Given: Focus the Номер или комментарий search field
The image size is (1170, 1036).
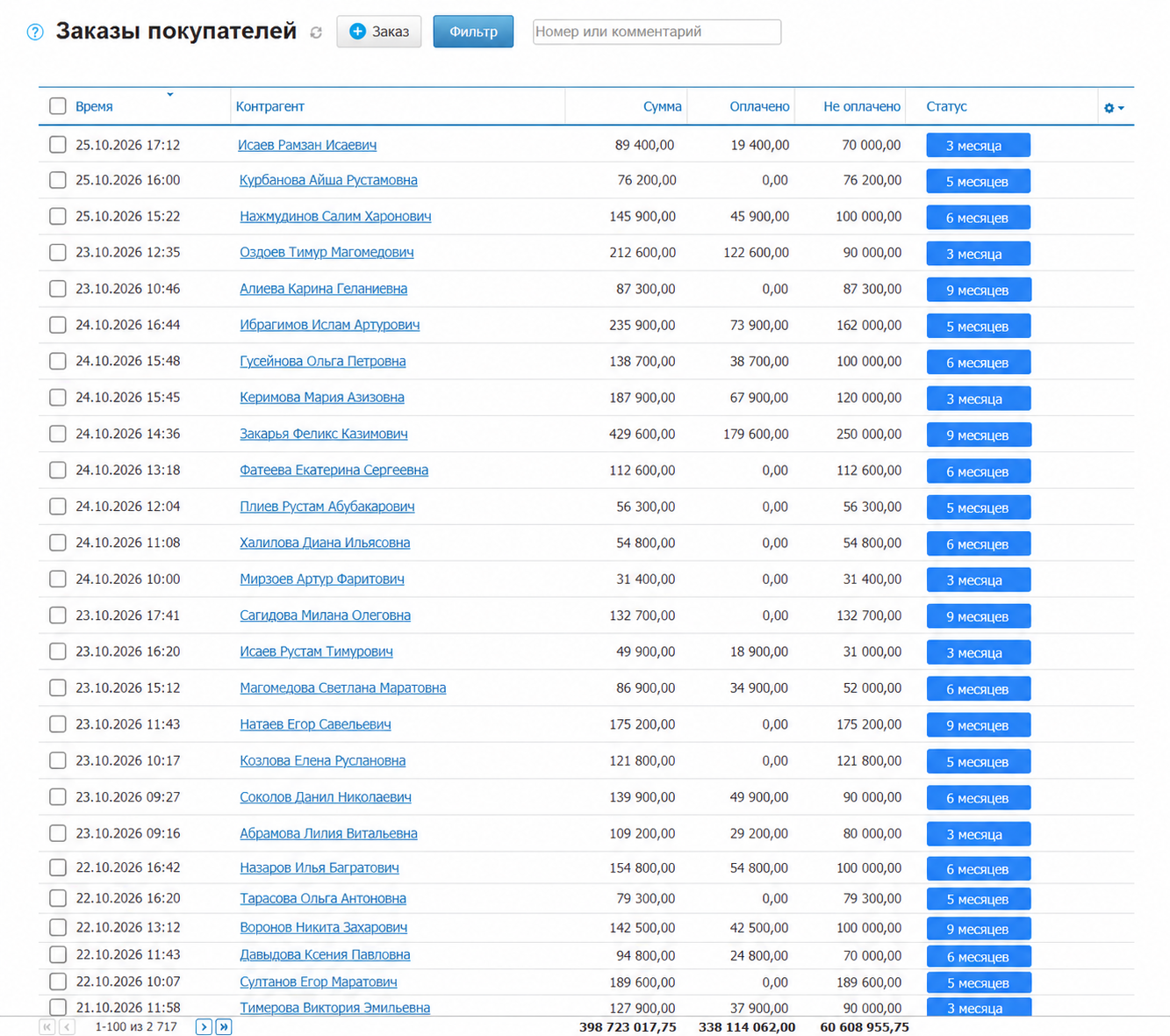Looking at the screenshot, I should point(657,32).
